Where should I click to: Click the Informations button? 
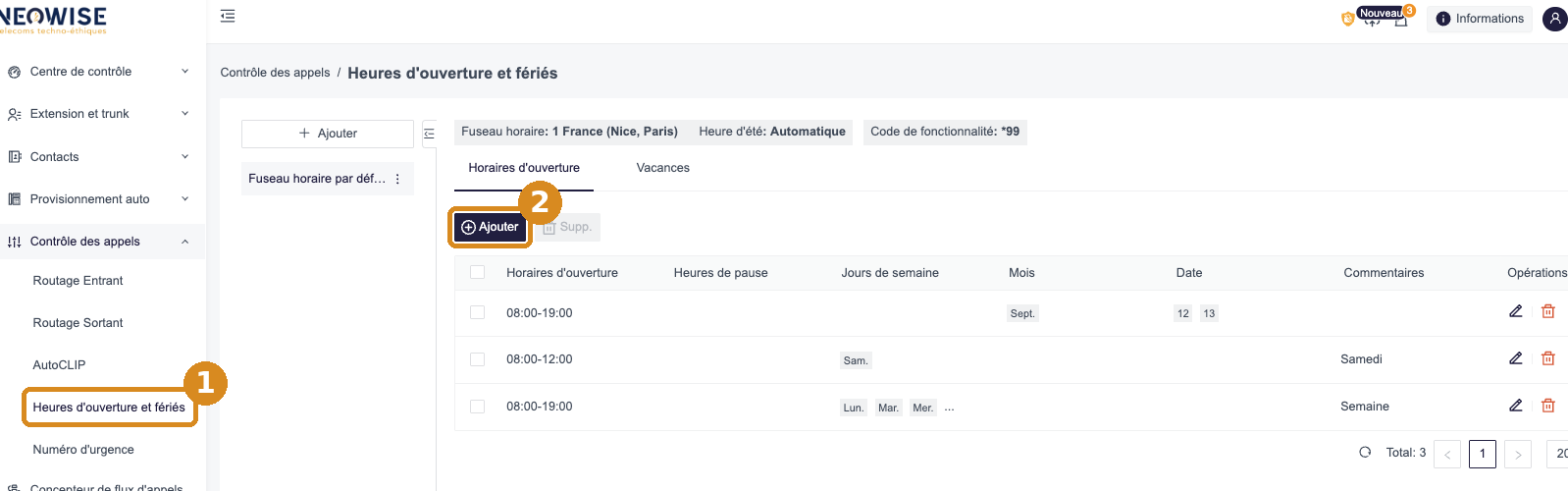[x=1480, y=19]
